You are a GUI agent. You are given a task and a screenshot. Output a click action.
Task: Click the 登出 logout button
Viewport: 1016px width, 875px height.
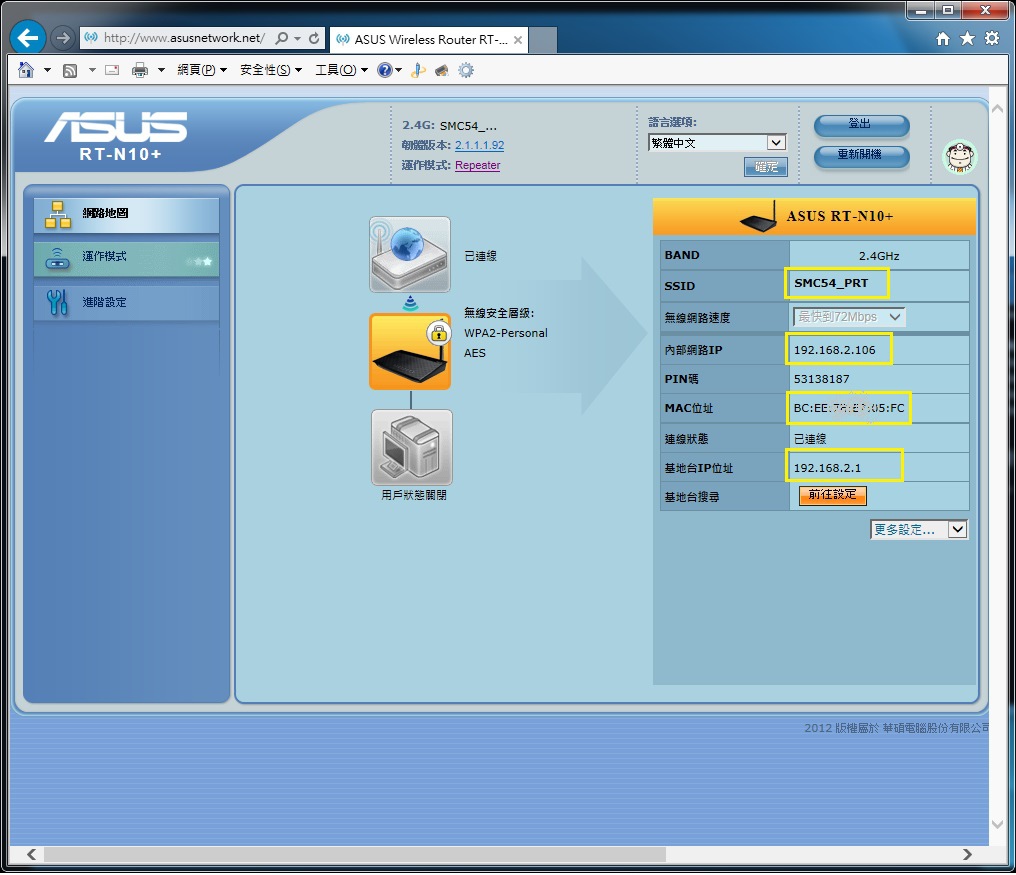[x=861, y=124]
